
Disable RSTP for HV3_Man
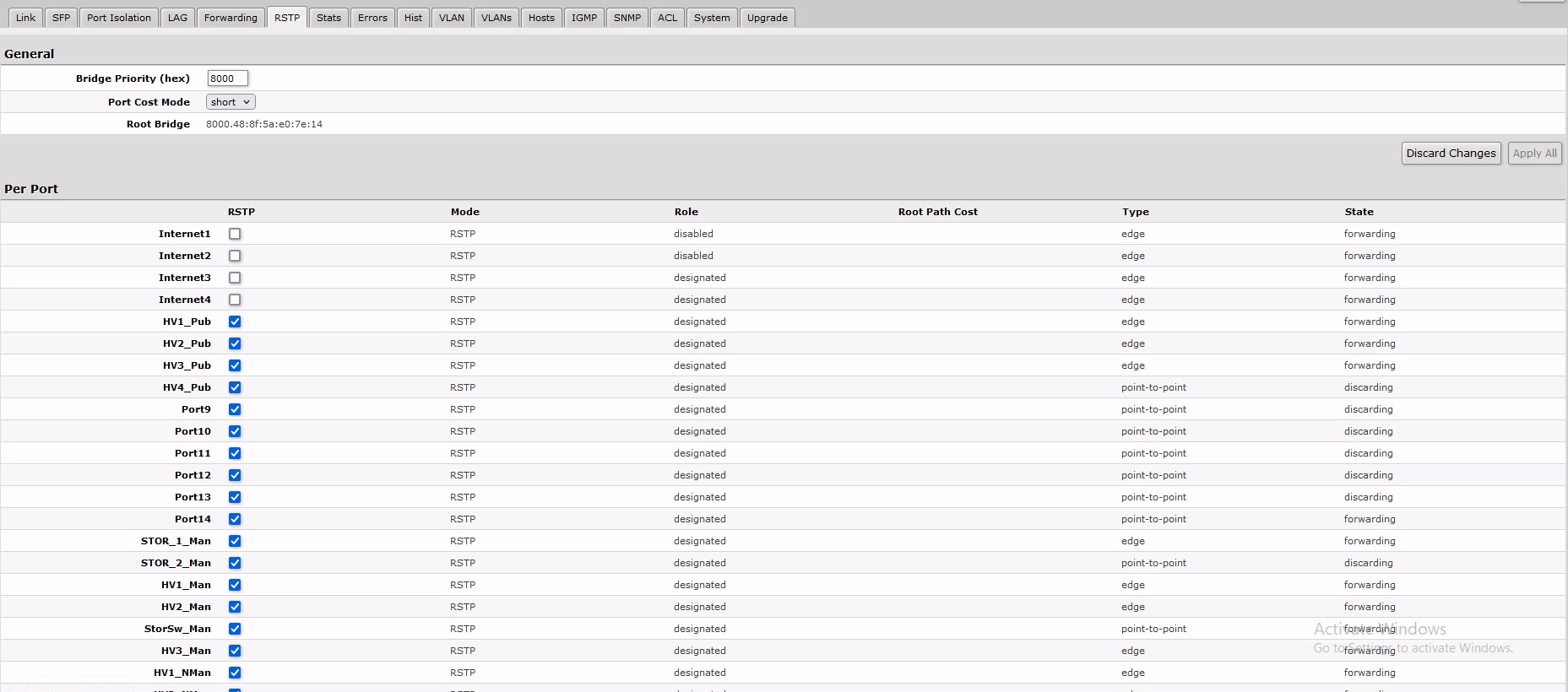[235, 651]
